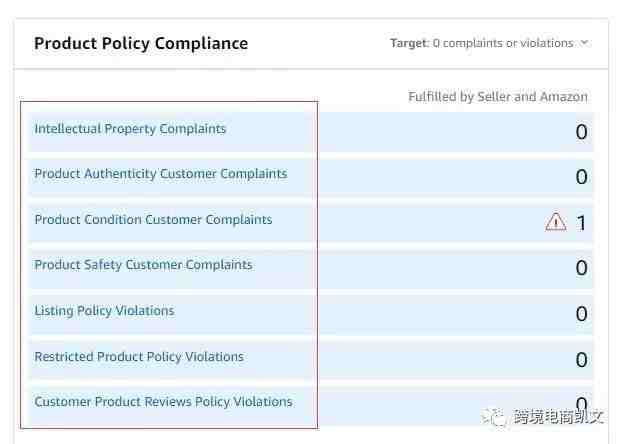
Task: Click the Product Policy Compliance heading
Action: coord(141,44)
